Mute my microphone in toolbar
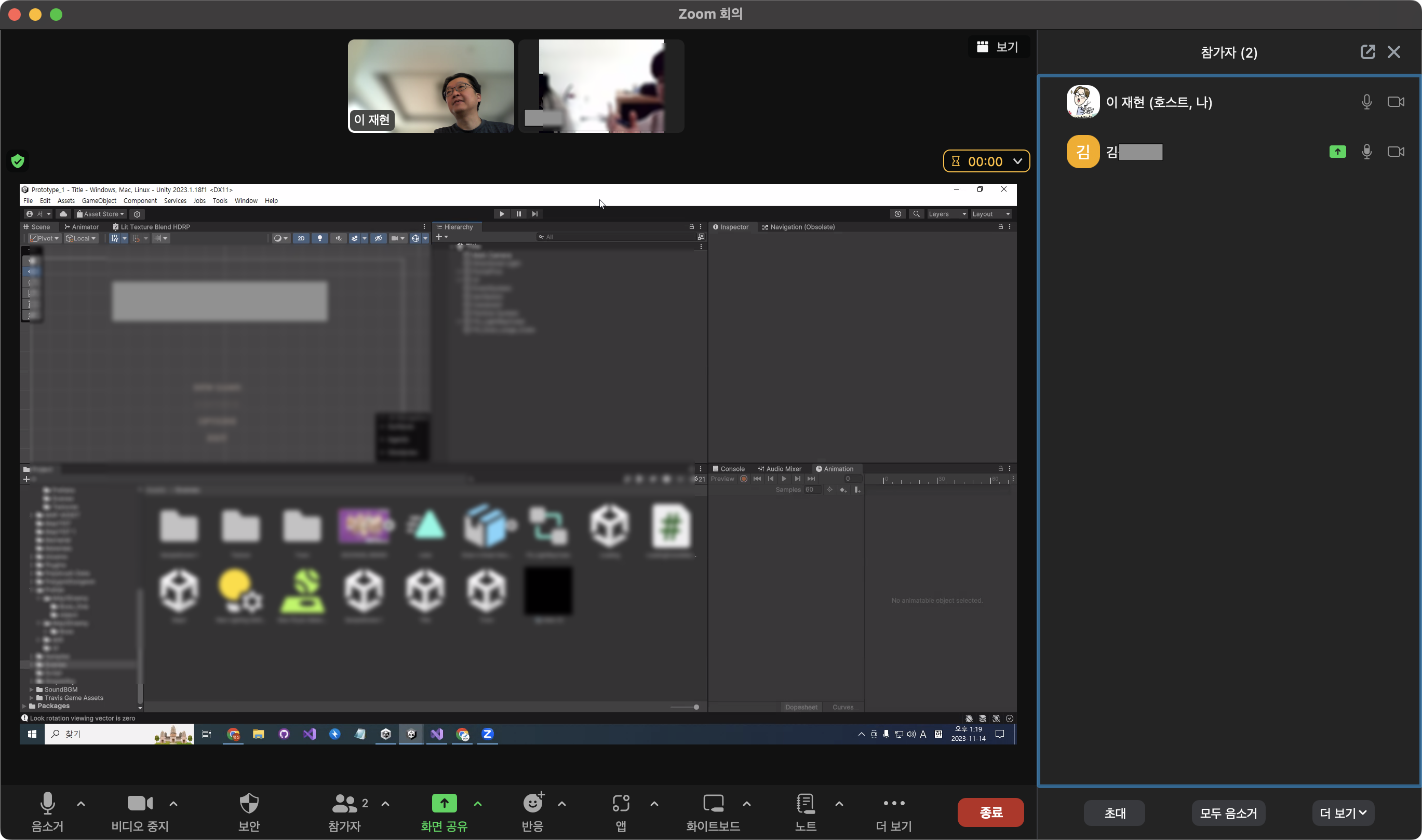The width and height of the screenshot is (1422, 840). pyautogui.click(x=48, y=804)
